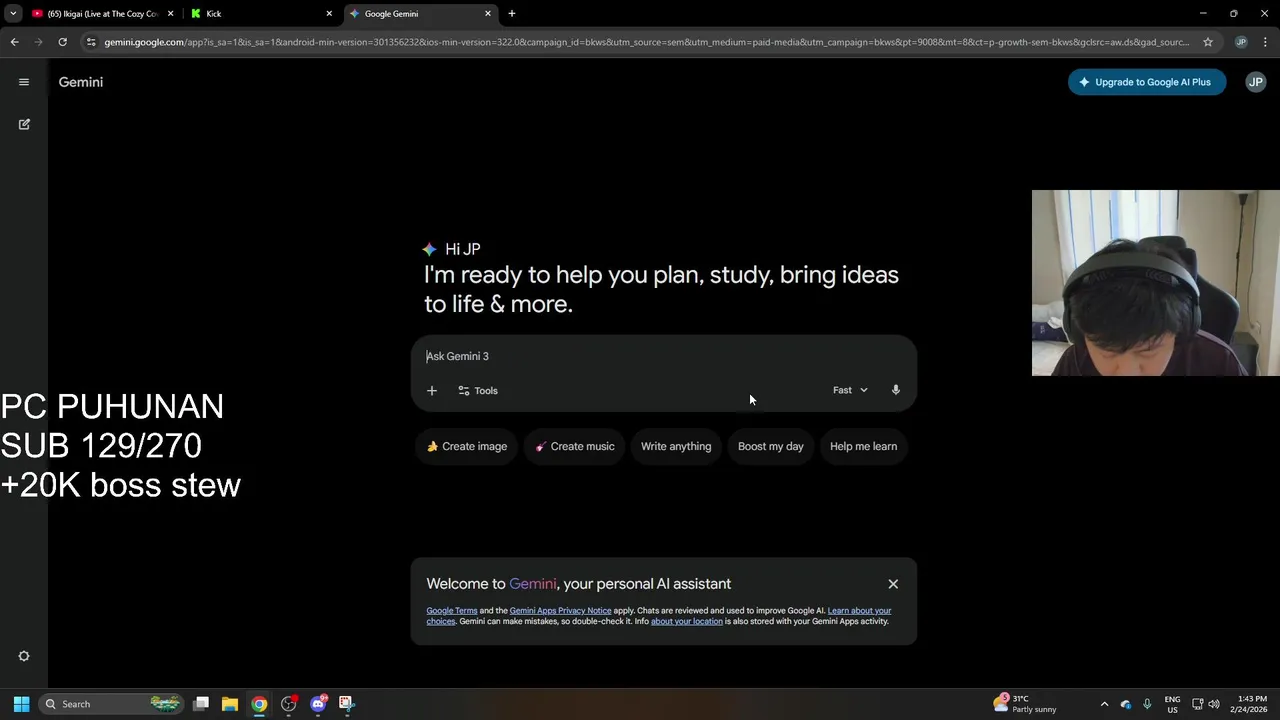This screenshot has width=1280, height=720.
Task: Reload the page with the refresh icon
Action: point(62,42)
